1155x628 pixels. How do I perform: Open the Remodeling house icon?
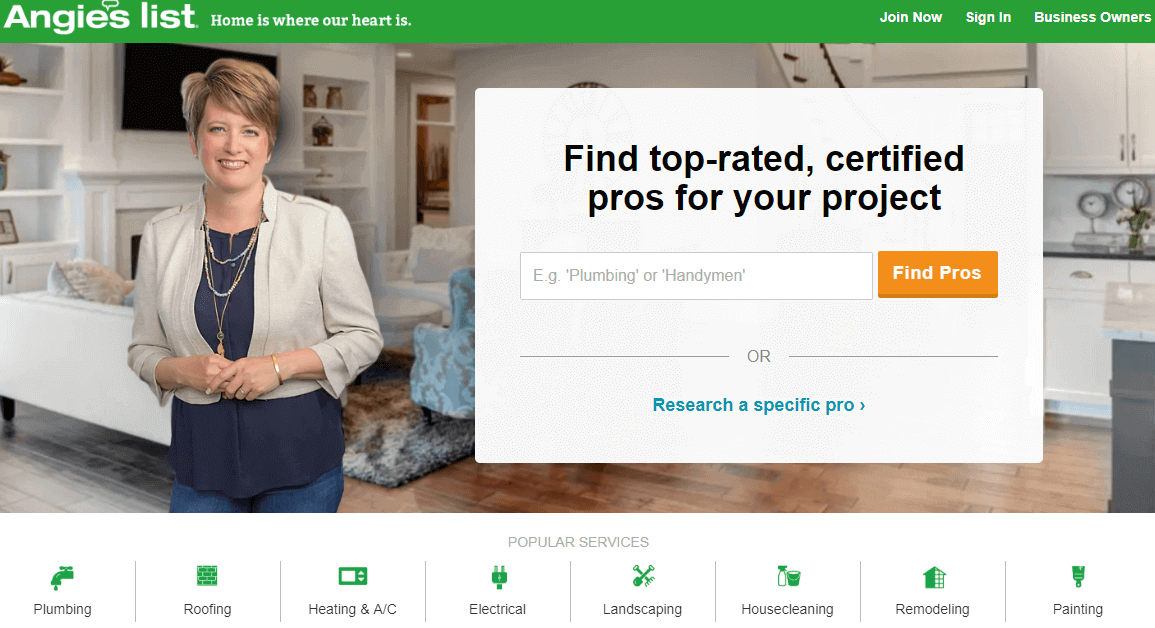(x=934, y=577)
